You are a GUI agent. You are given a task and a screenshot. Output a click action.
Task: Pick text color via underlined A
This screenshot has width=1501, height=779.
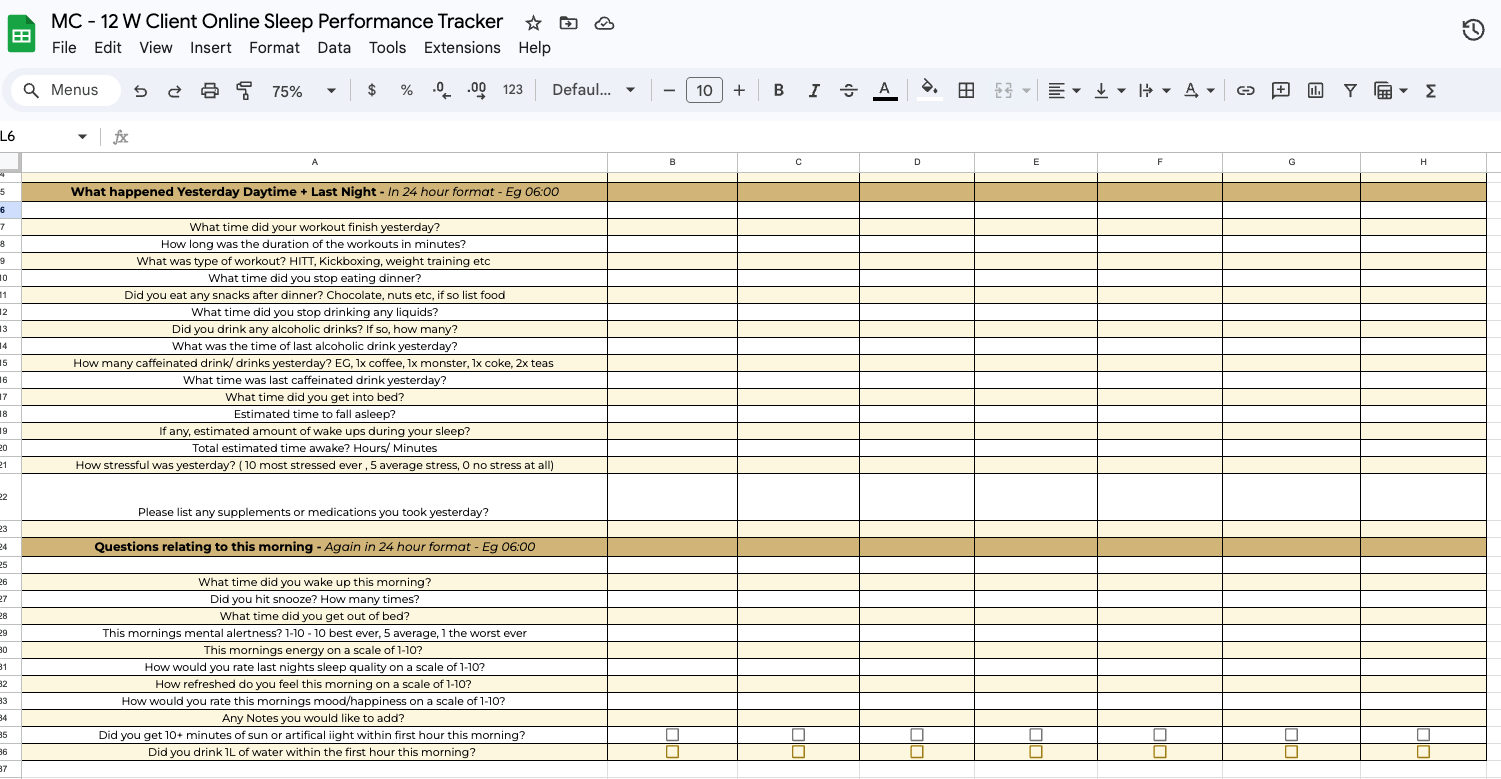point(885,90)
